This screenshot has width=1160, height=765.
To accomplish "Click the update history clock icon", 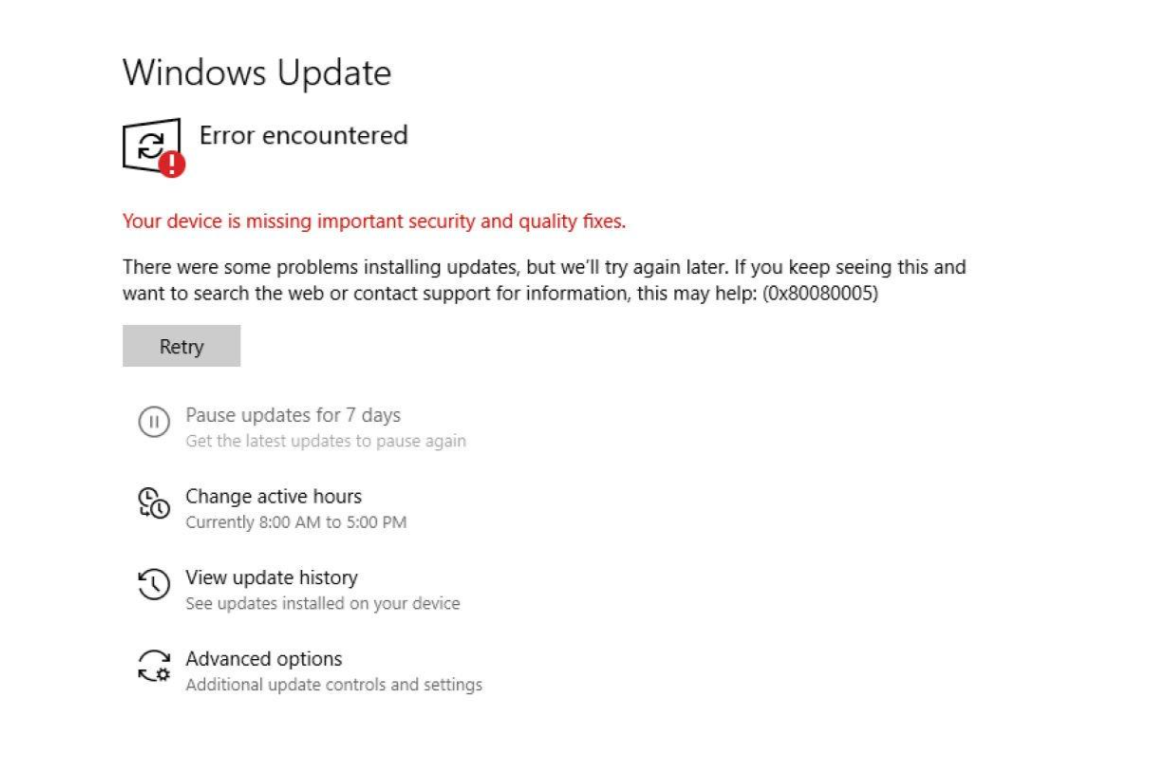I will pos(153,584).
